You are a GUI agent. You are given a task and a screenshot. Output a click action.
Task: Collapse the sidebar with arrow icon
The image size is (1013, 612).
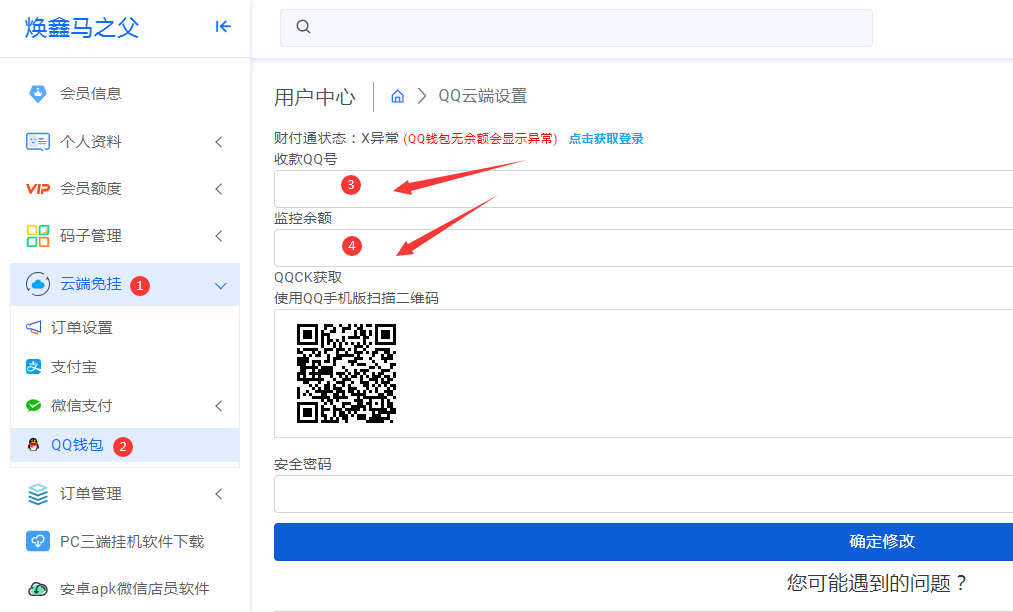[223, 26]
